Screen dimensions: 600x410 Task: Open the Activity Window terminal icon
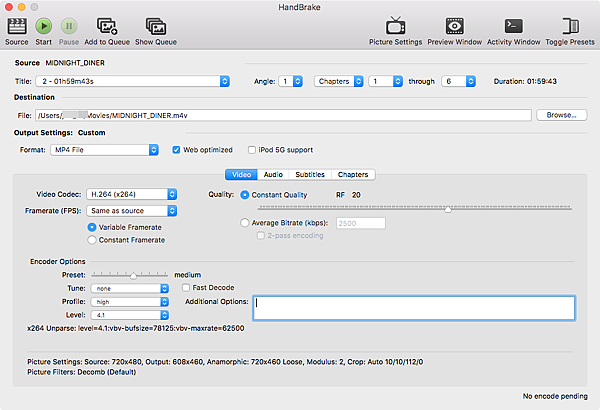coord(514,26)
